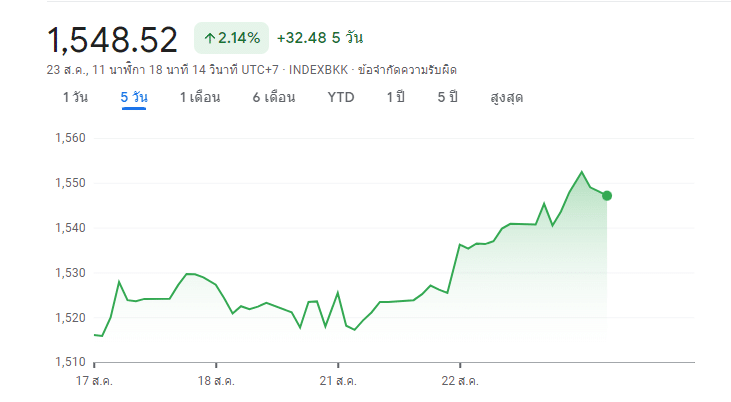
Task: Show the 1 ปี chart range
Action: tap(395, 97)
